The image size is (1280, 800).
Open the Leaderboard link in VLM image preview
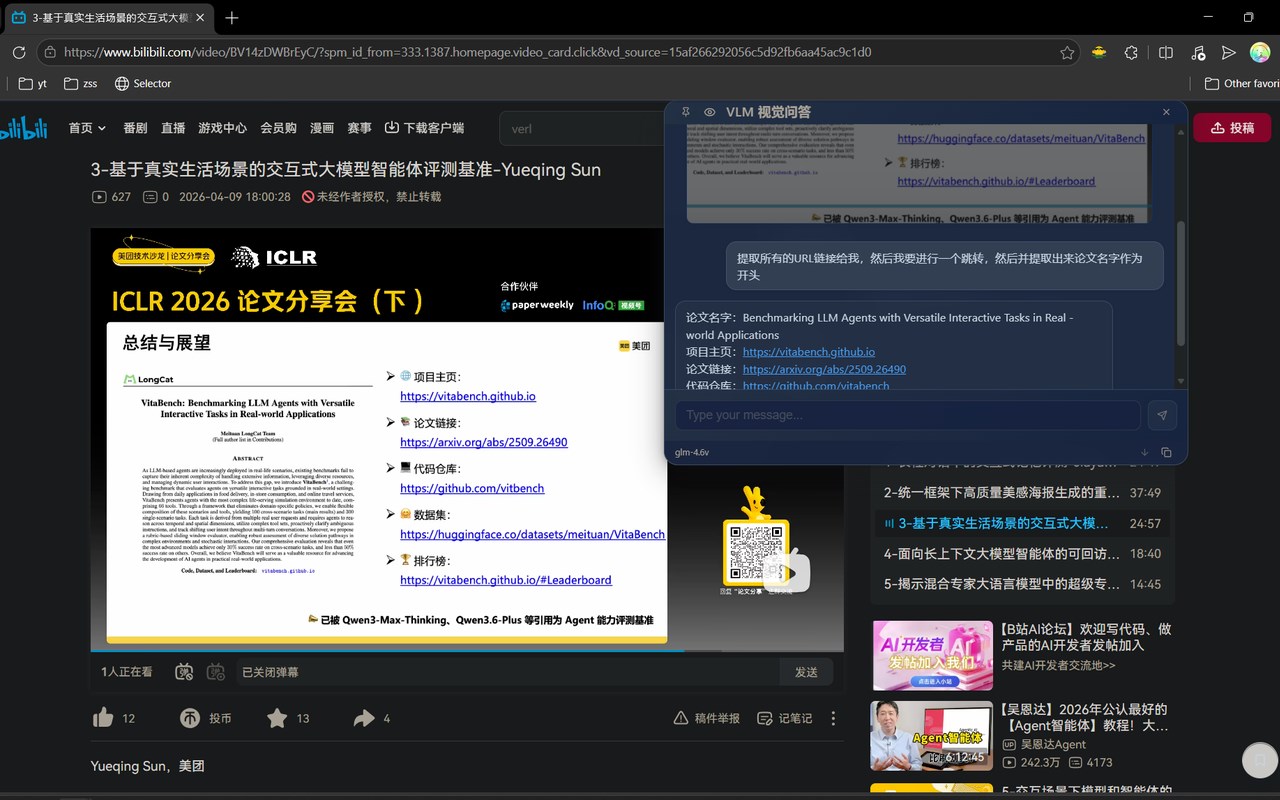(996, 181)
